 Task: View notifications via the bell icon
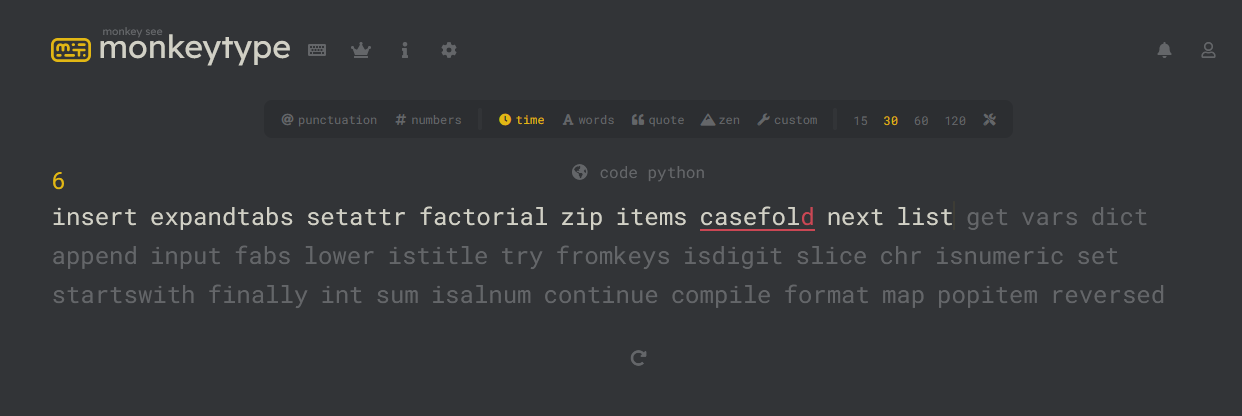1164,49
